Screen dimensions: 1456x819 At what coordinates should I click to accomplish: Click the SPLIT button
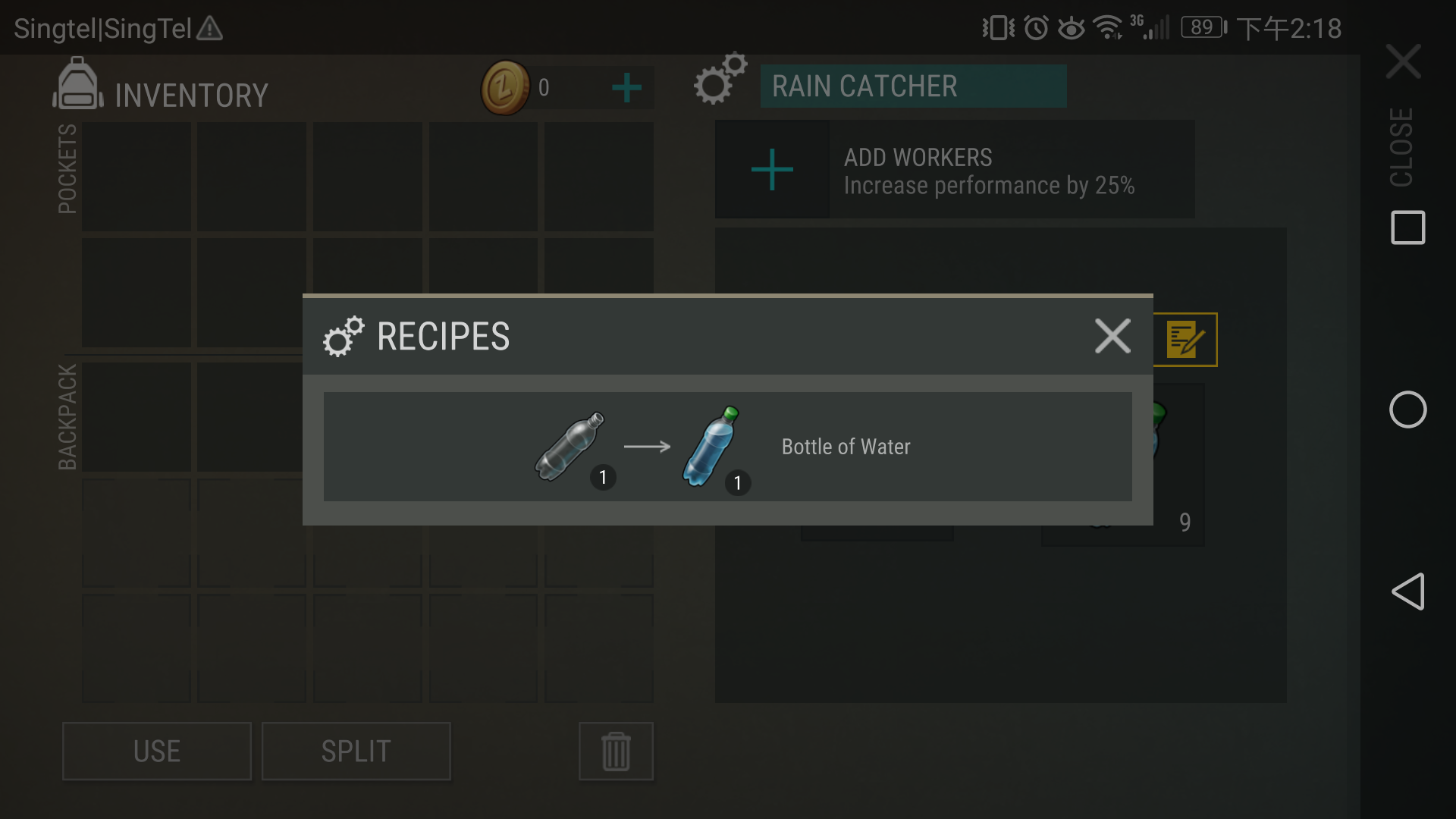[356, 751]
